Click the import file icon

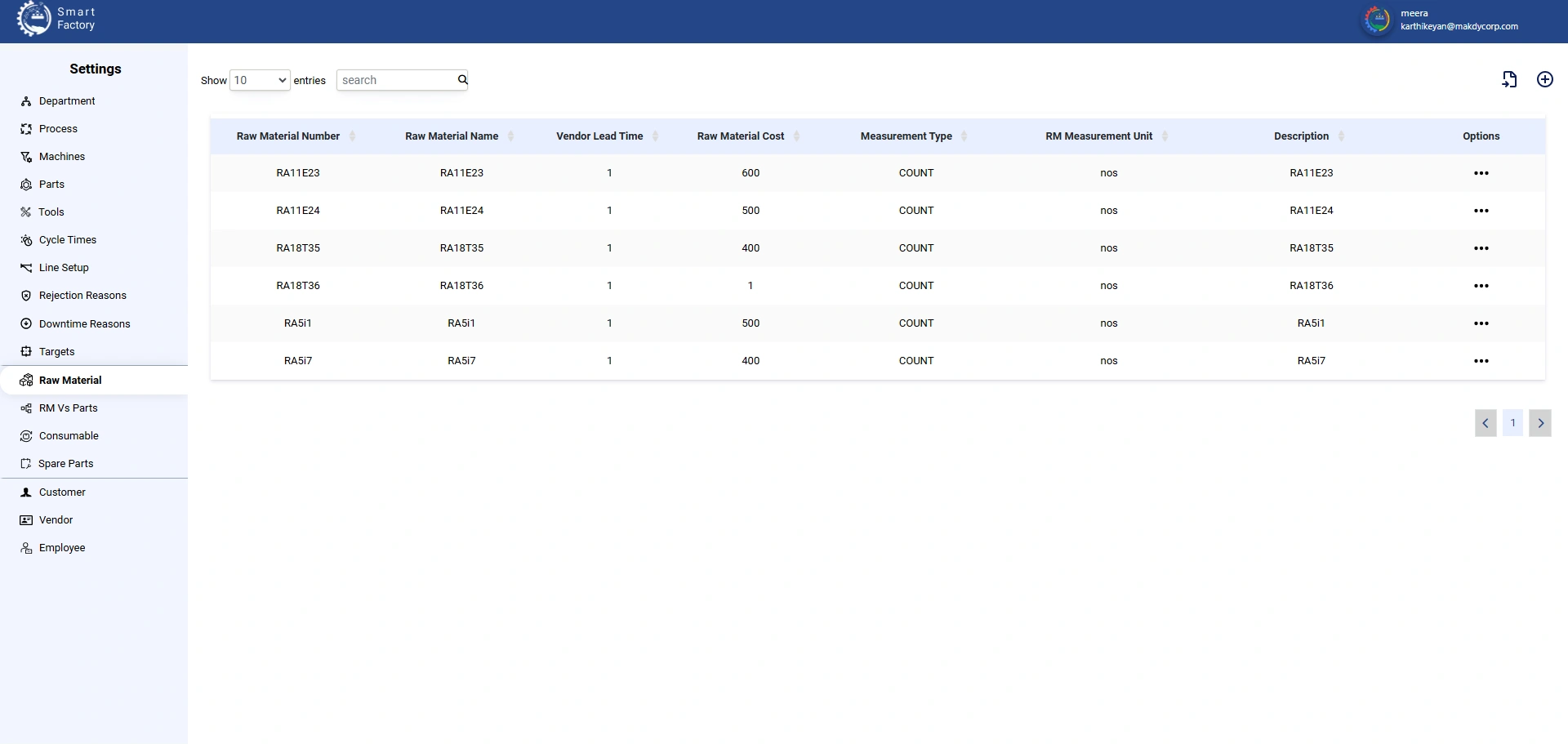[1509, 79]
